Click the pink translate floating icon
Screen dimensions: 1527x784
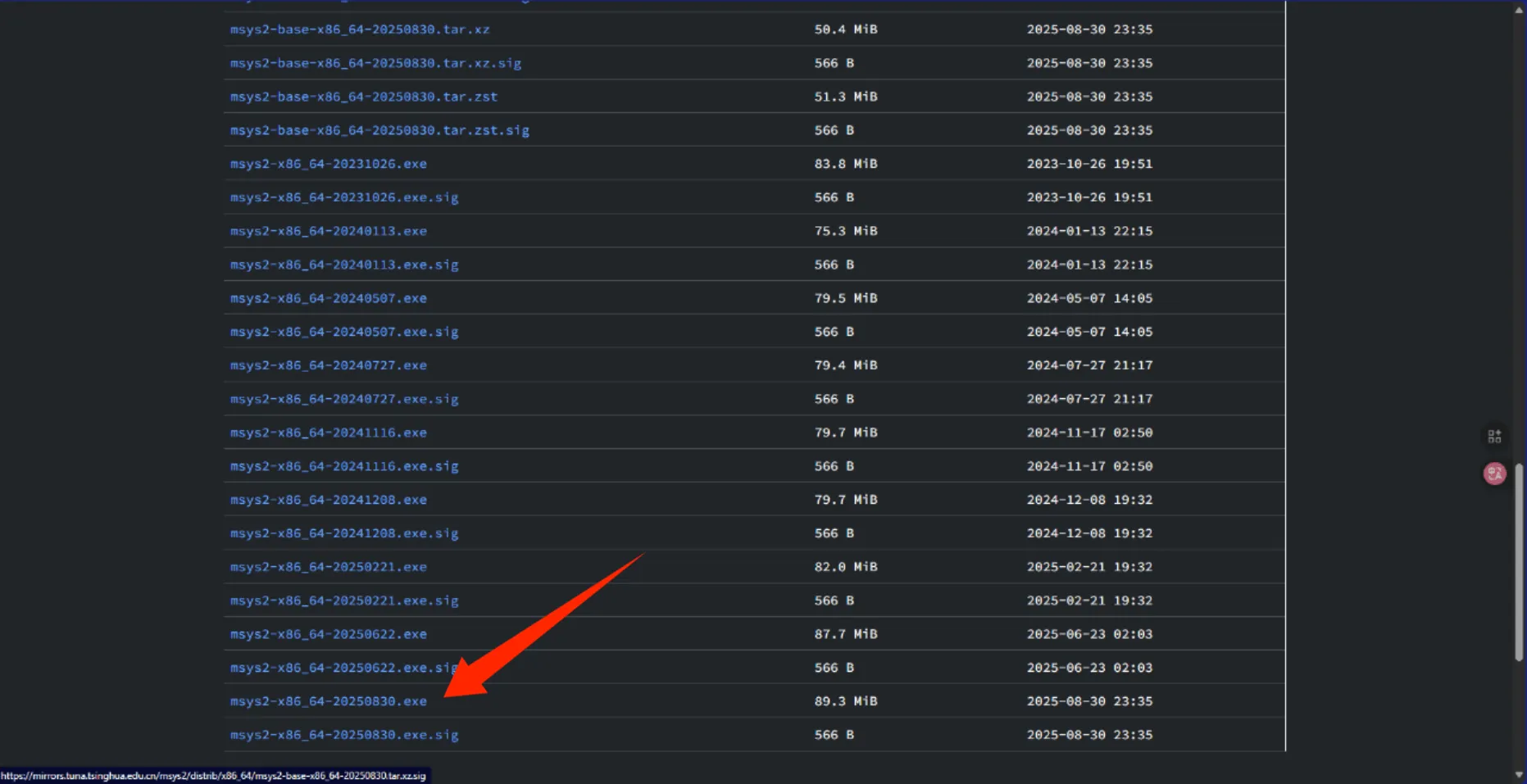pyautogui.click(x=1494, y=474)
